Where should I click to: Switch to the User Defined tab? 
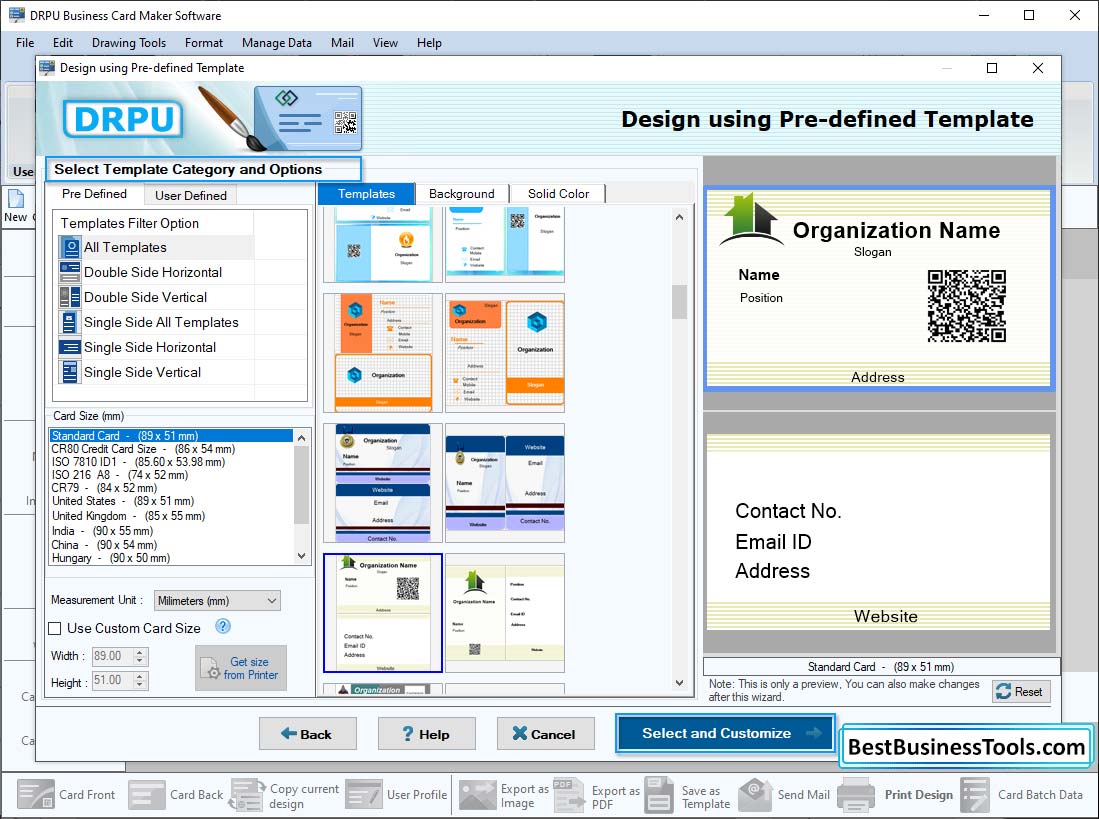coord(191,195)
